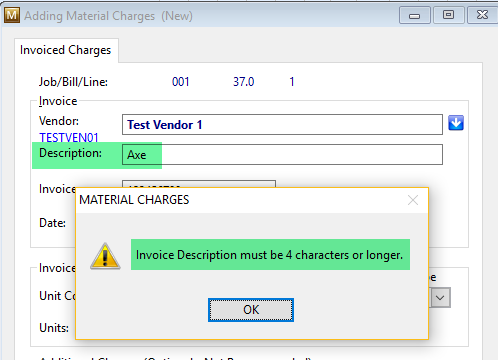Close the Material Charges warning dialog
498x360 pixels.
click(x=413, y=200)
